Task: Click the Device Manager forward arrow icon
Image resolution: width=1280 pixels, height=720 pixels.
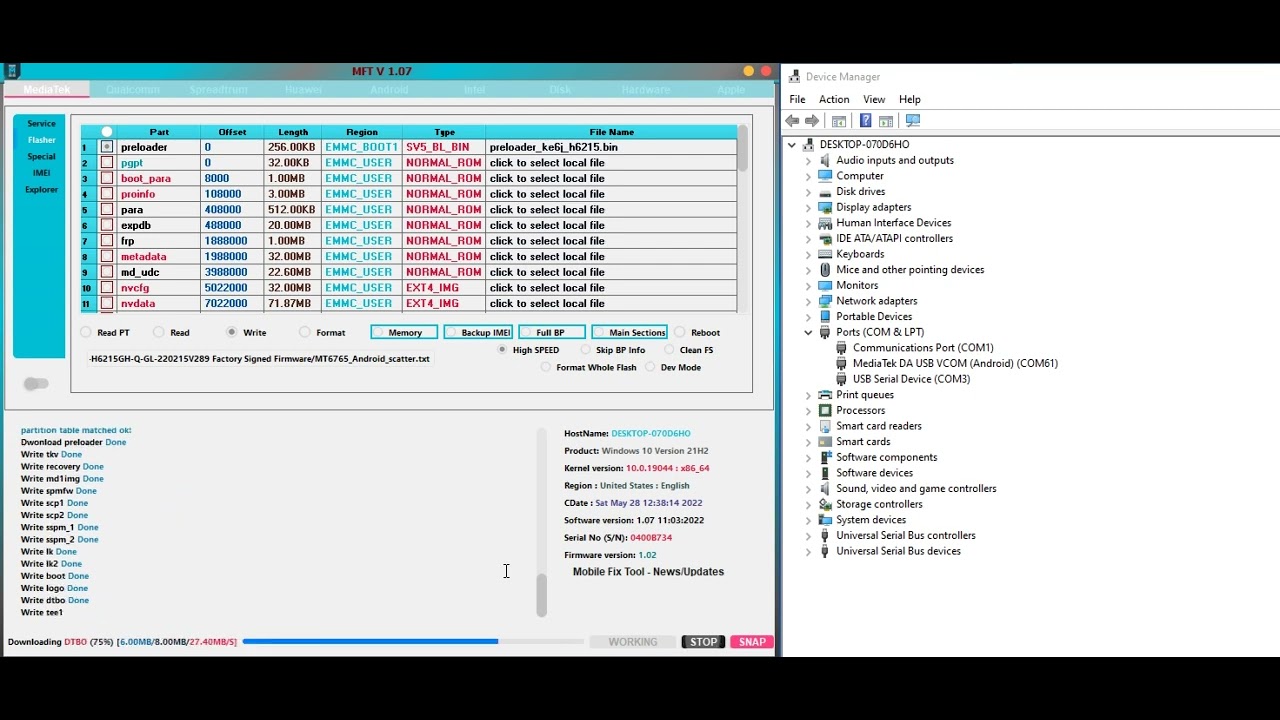Action: tap(812, 121)
